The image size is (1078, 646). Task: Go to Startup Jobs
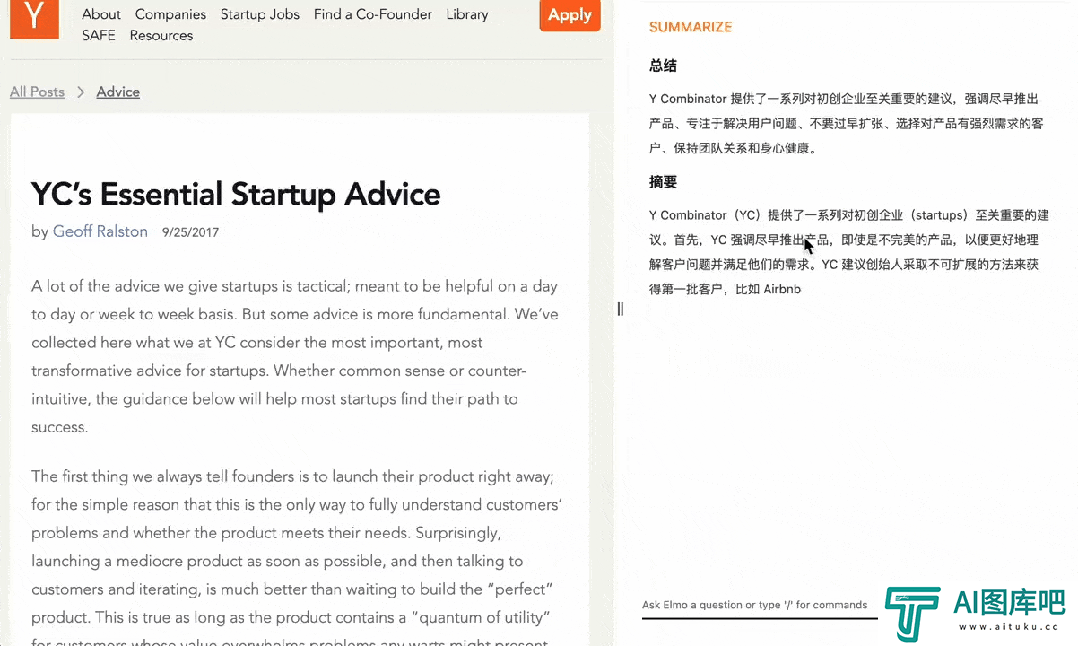pyautogui.click(x=260, y=14)
